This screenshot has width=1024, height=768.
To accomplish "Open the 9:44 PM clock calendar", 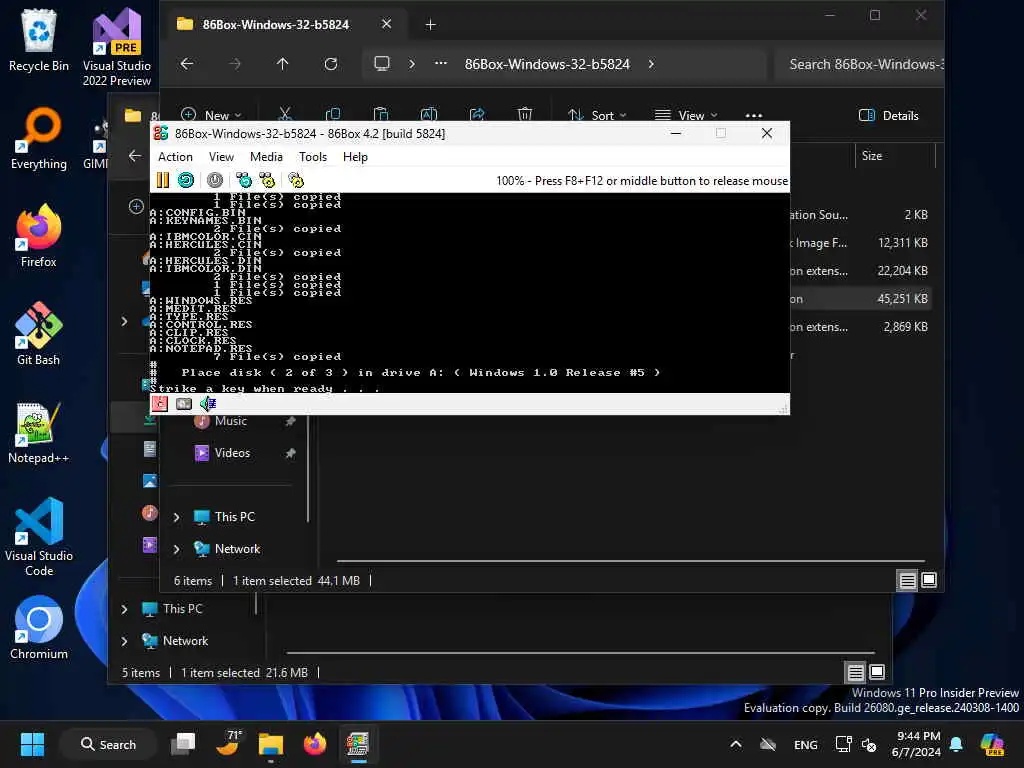I will tap(916, 744).
